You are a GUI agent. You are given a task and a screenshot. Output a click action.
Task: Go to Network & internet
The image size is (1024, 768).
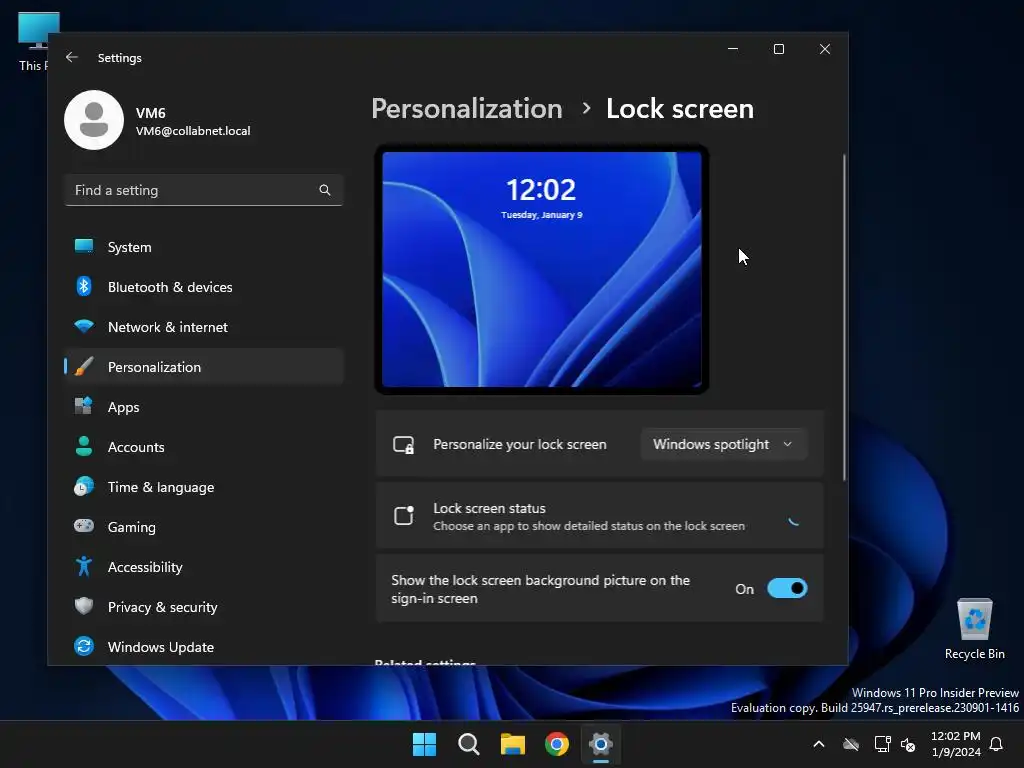(x=204, y=327)
